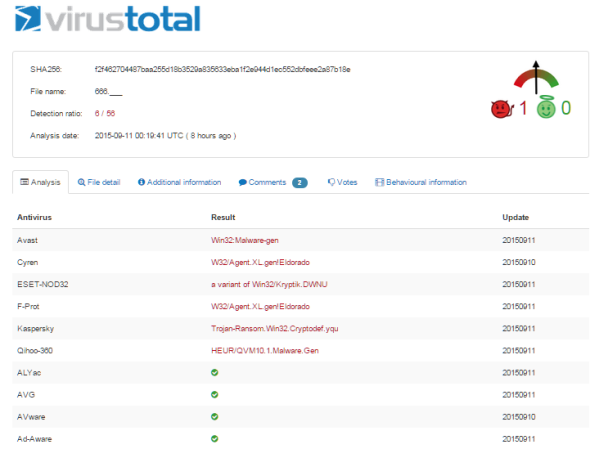
Task: Click Cyren's update date 20150910
Action: pos(518,262)
